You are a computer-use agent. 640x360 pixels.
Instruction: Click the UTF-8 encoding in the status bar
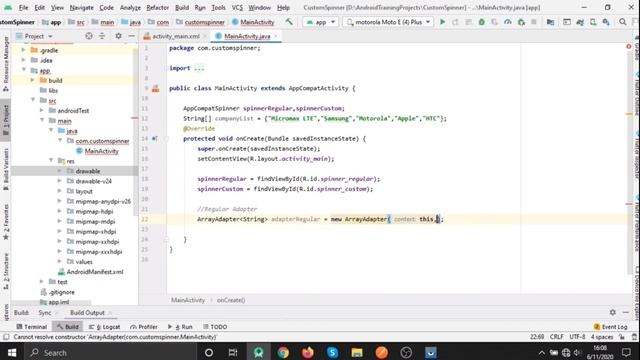[x=577, y=337]
